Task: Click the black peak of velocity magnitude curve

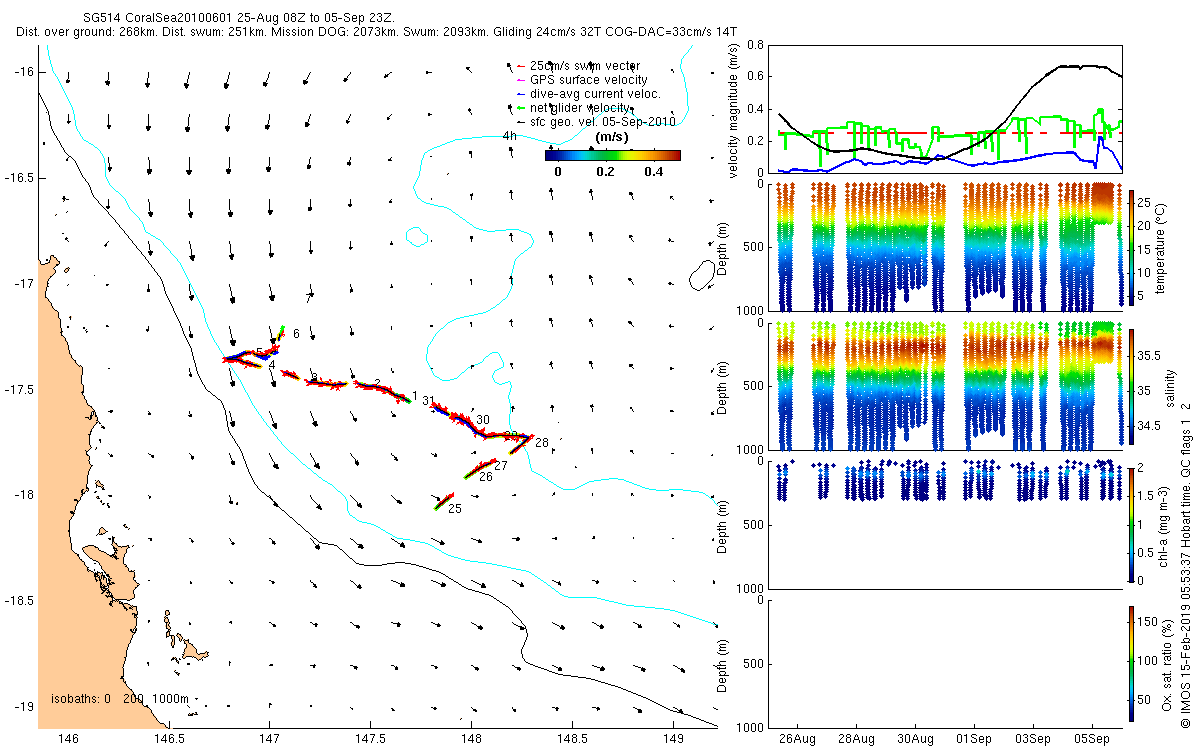Action: point(1082,66)
